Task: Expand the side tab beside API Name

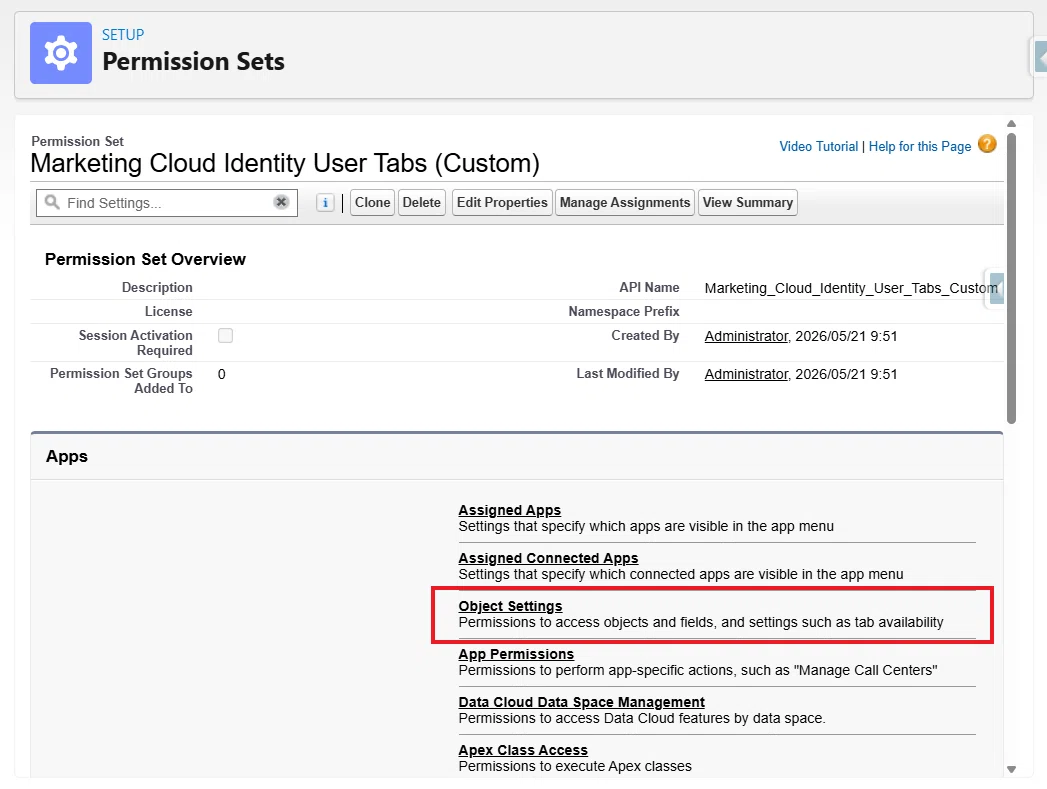Action: 996,288
